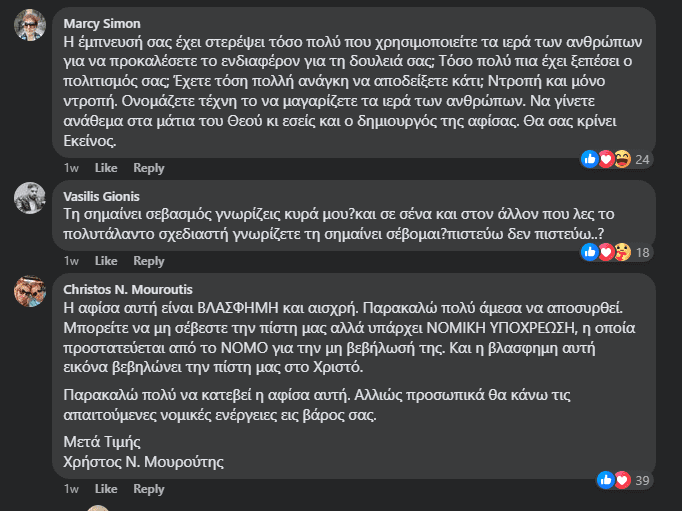Screen dimensions: 682x511
Task: Open Marcy Simon's profile picture
Action: [30, 25]
